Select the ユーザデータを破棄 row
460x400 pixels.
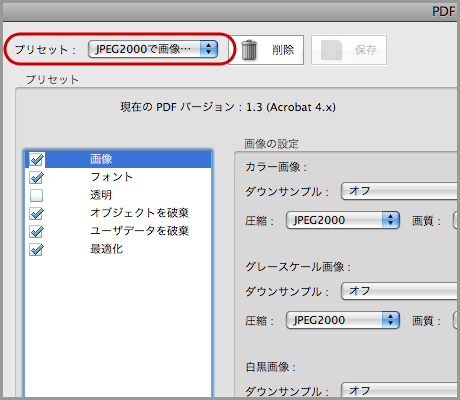[118, 231]
